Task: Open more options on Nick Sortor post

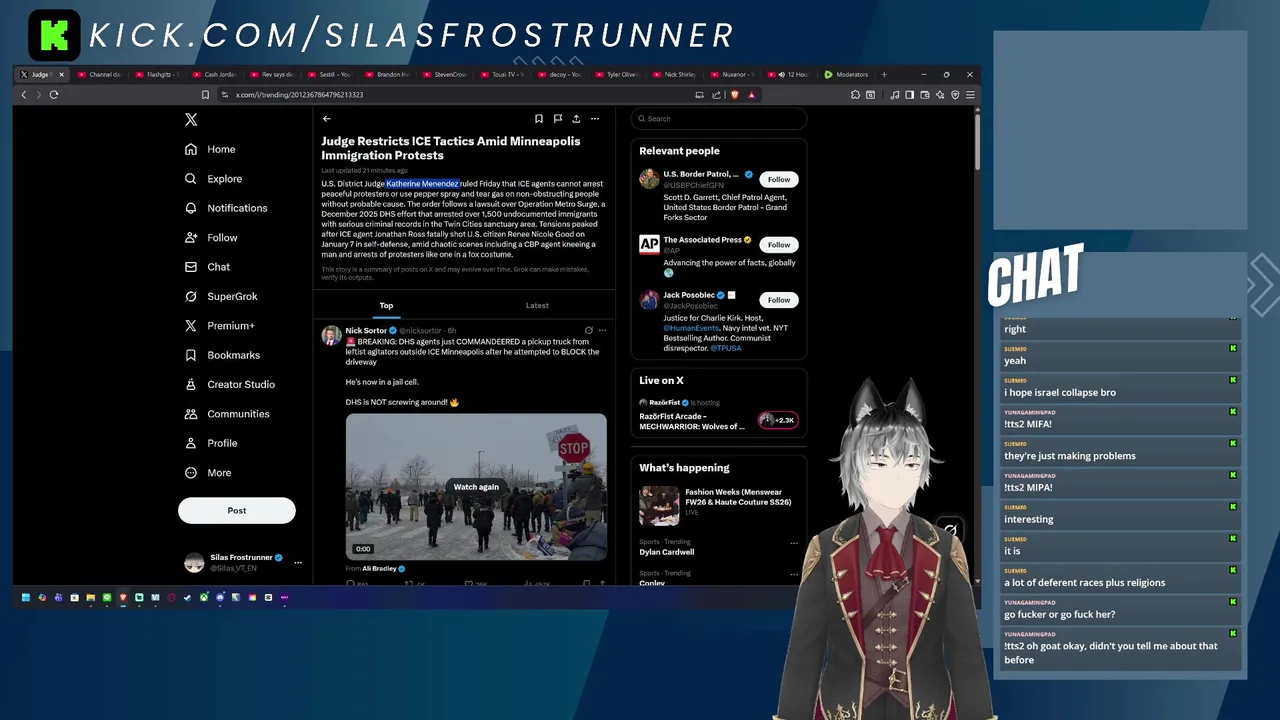Action: (x=602, y=330)
